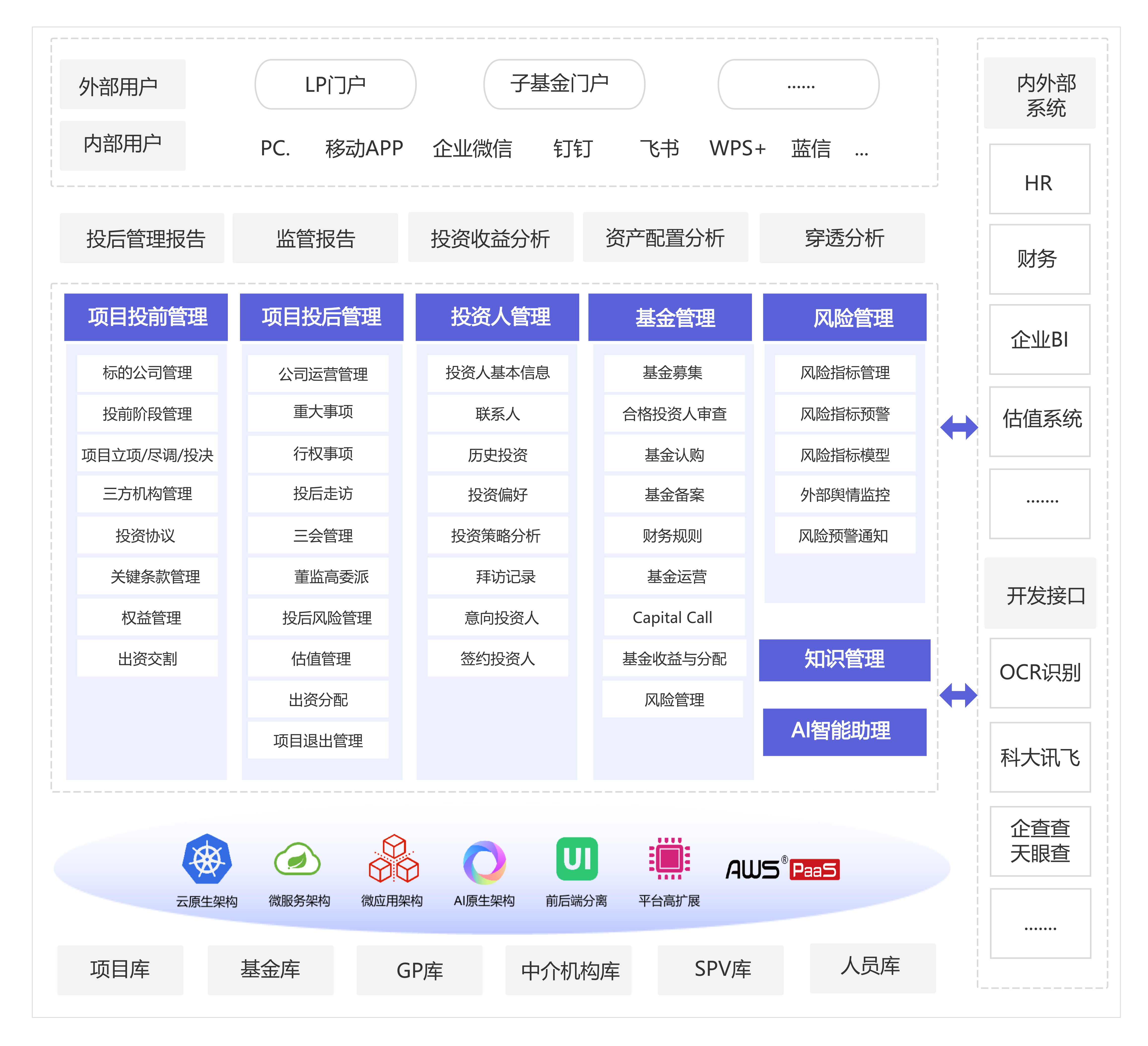Select the 子基金门户 portal button
The height and width of the screenshot is (1046, 1148).
pyautogui.click(x=564, y=84)
